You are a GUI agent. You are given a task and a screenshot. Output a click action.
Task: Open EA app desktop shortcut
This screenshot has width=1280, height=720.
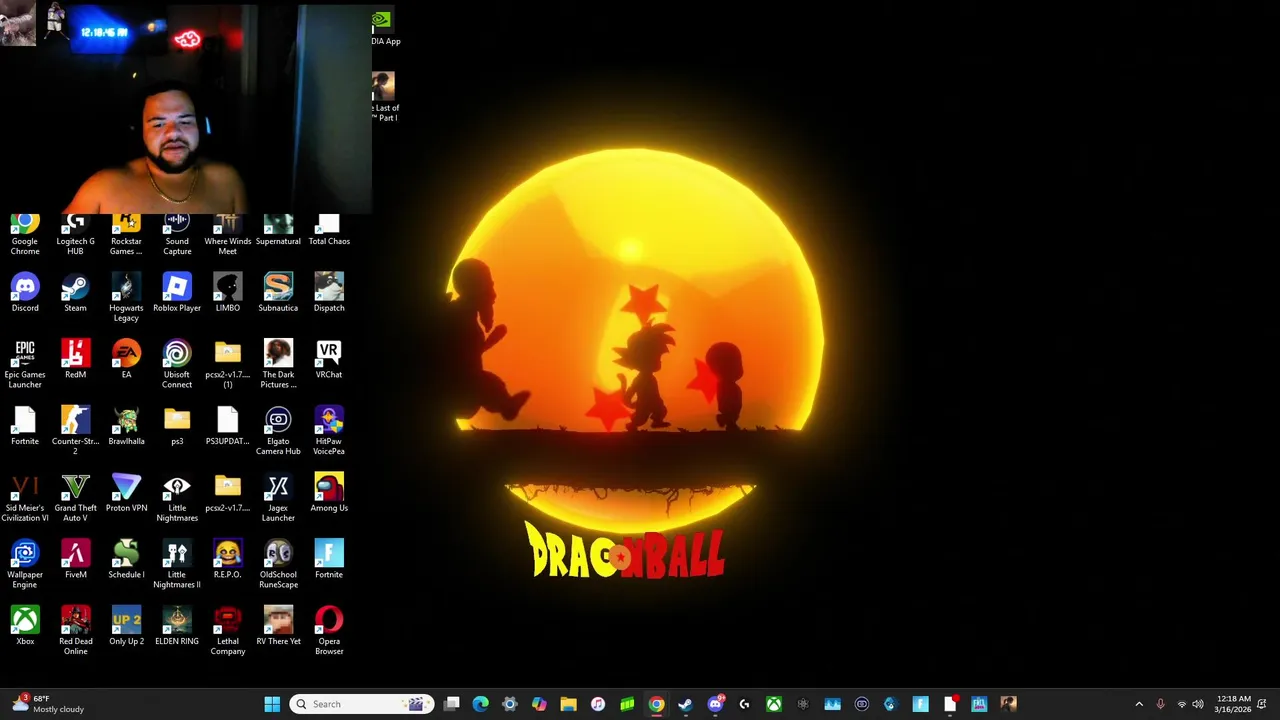[126, 360]
